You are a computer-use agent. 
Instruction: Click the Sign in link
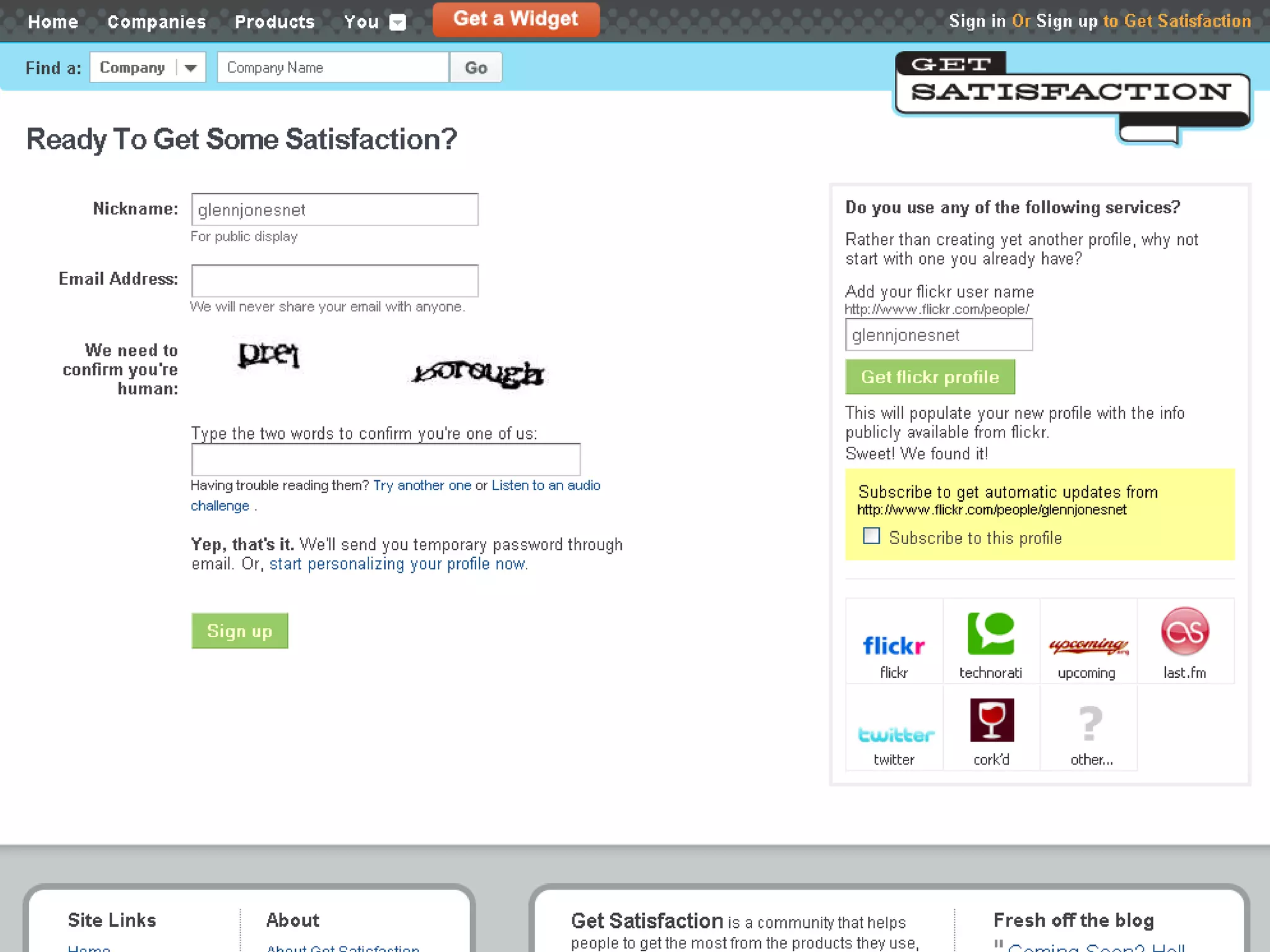977,21
